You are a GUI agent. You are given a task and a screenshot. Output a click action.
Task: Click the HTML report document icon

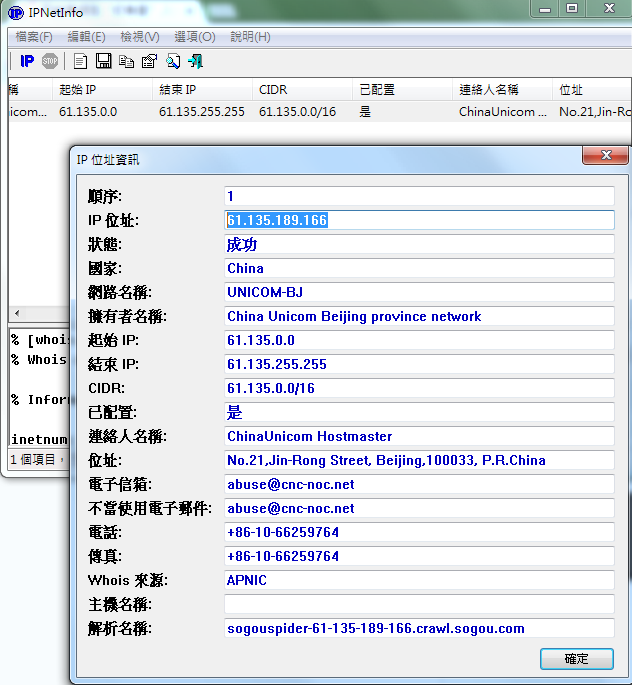(x=80, y=61)
